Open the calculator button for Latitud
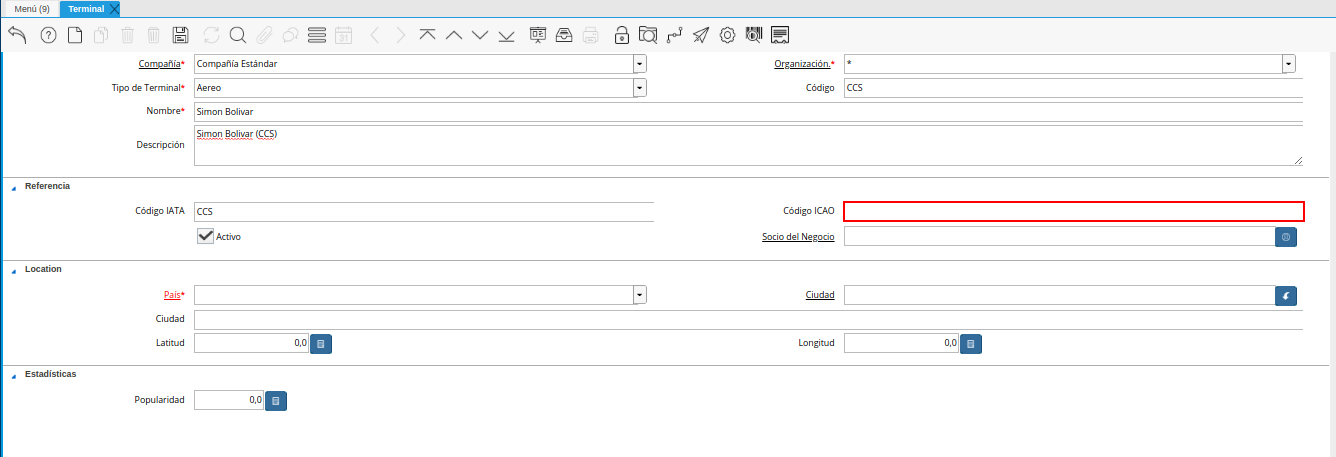1336x457 pixels. point(321,343)
